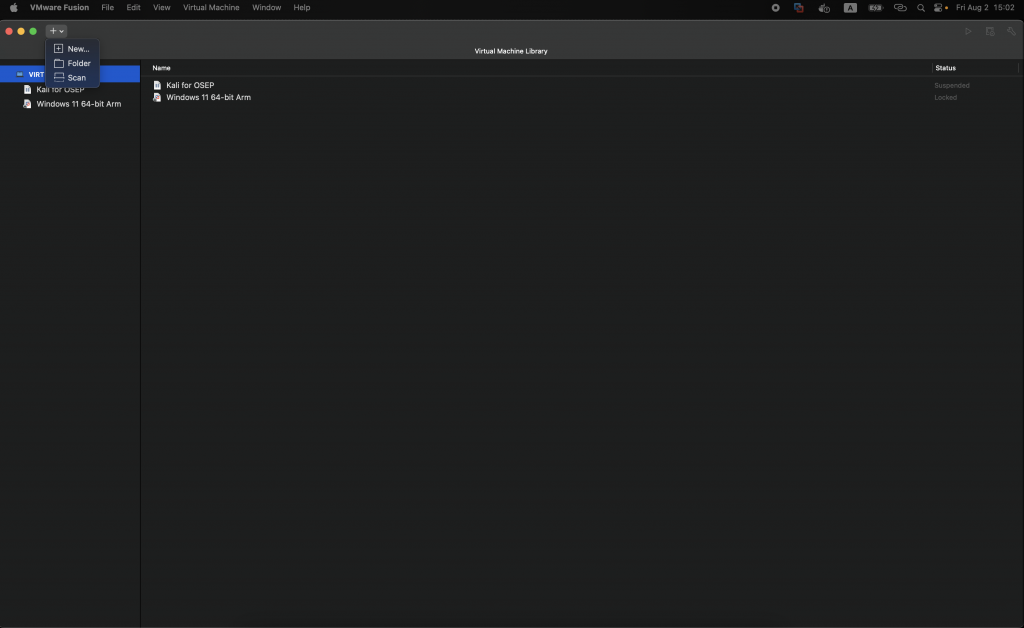Image resolution: width=1024 pixels, height=628 pixels.
Task: Click the screen recording status icon in menu bar
Action: click(x=775, y=8)
